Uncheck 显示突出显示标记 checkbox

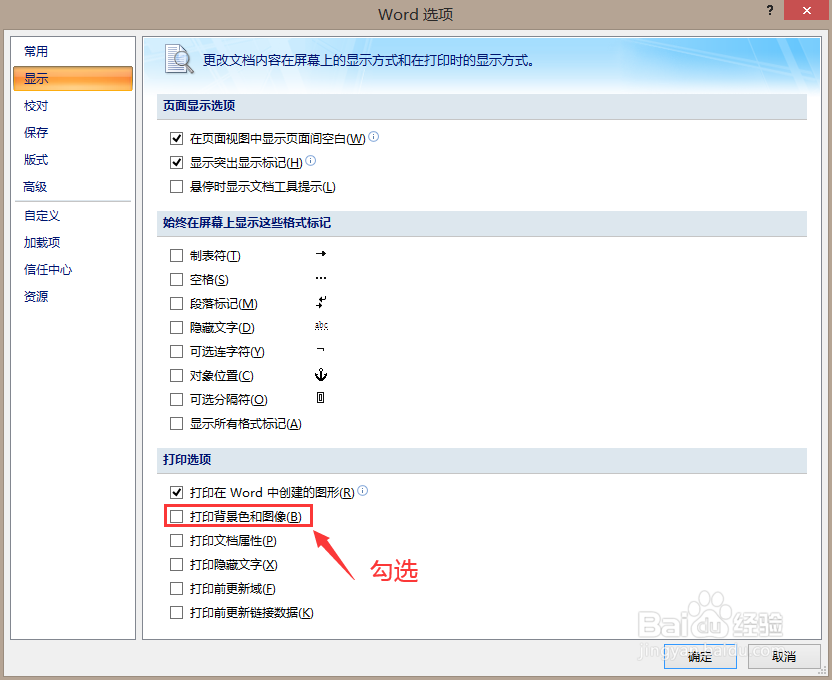176,163
